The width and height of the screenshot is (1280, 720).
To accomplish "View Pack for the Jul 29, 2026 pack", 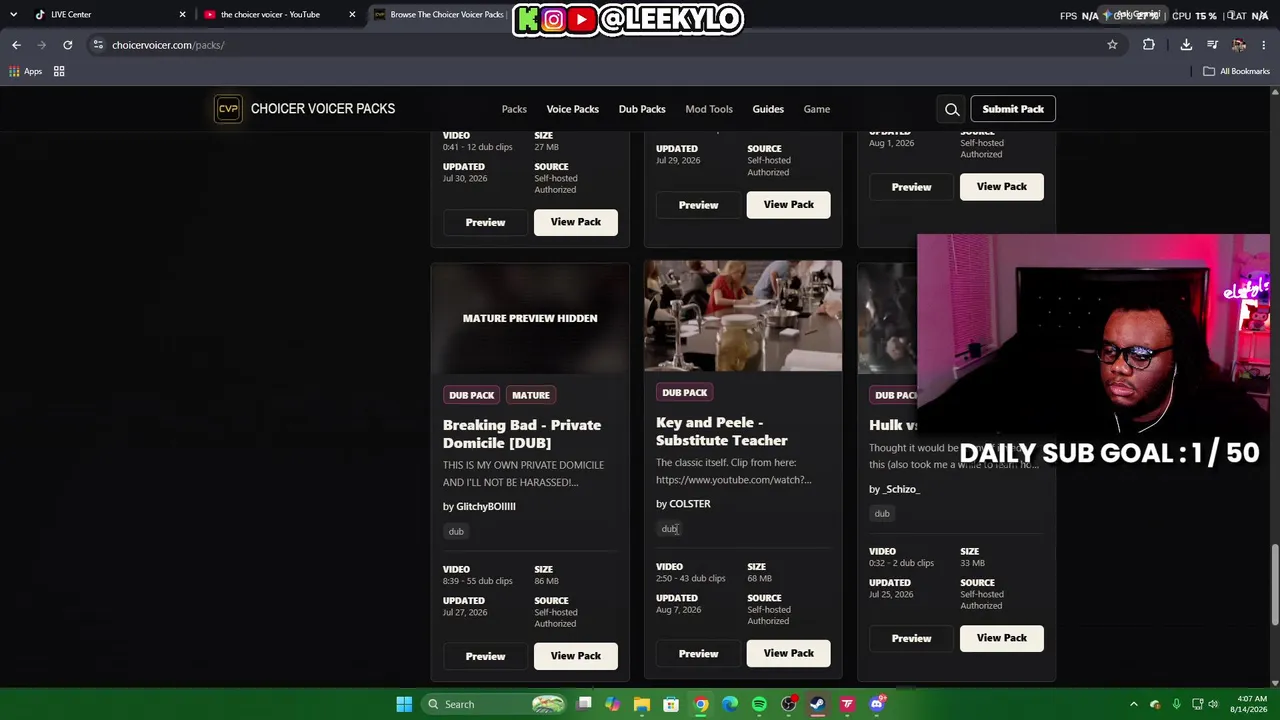I will click(789, 204).
